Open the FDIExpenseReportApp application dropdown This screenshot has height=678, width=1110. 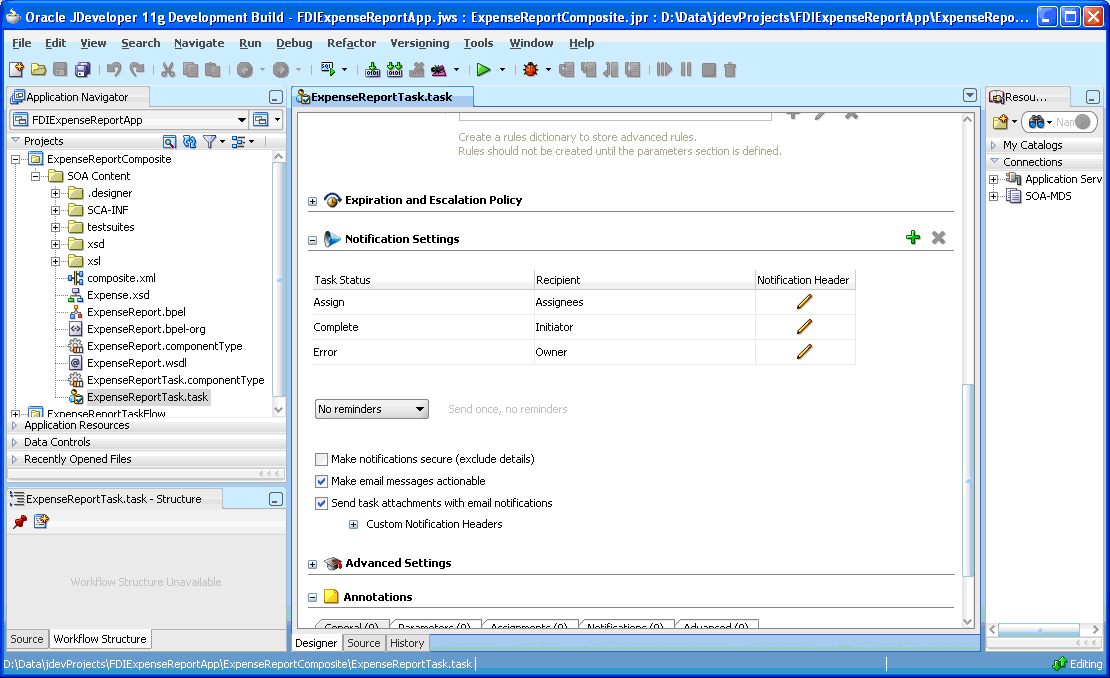pyautogui.click(x=129, y=120)
